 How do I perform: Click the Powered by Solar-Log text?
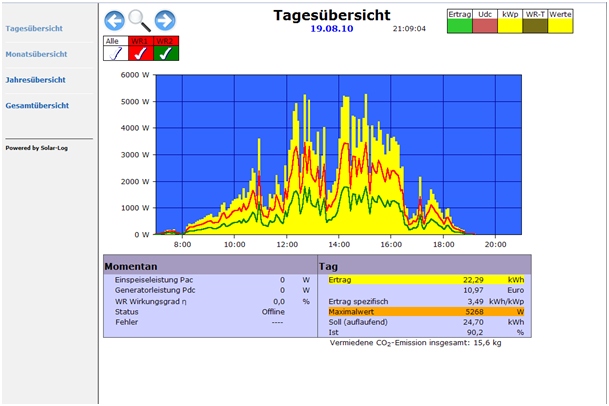pos(37,148)
